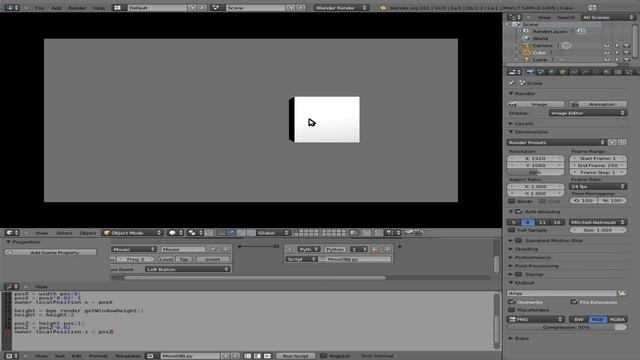Toggle Placeholders checkbox
This screenshot has height=360, width=640.
point(511,310)
